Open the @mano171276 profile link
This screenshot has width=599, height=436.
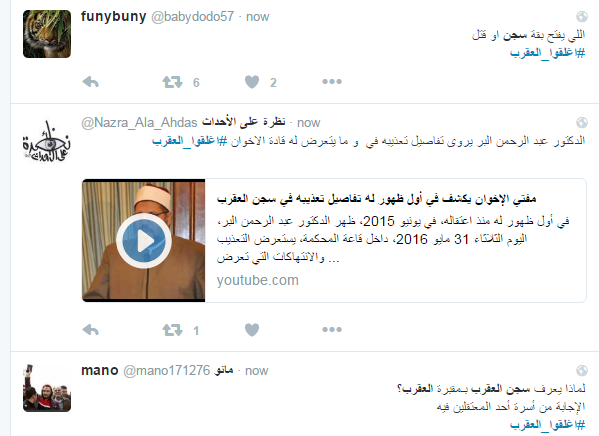(x=167, y=371)
